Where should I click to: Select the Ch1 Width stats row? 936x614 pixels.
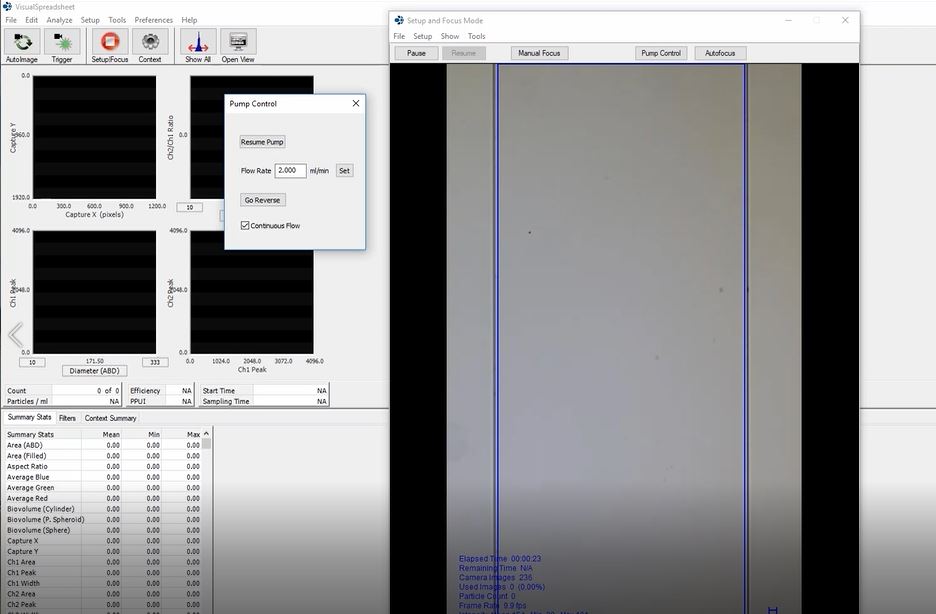(103, 584)
